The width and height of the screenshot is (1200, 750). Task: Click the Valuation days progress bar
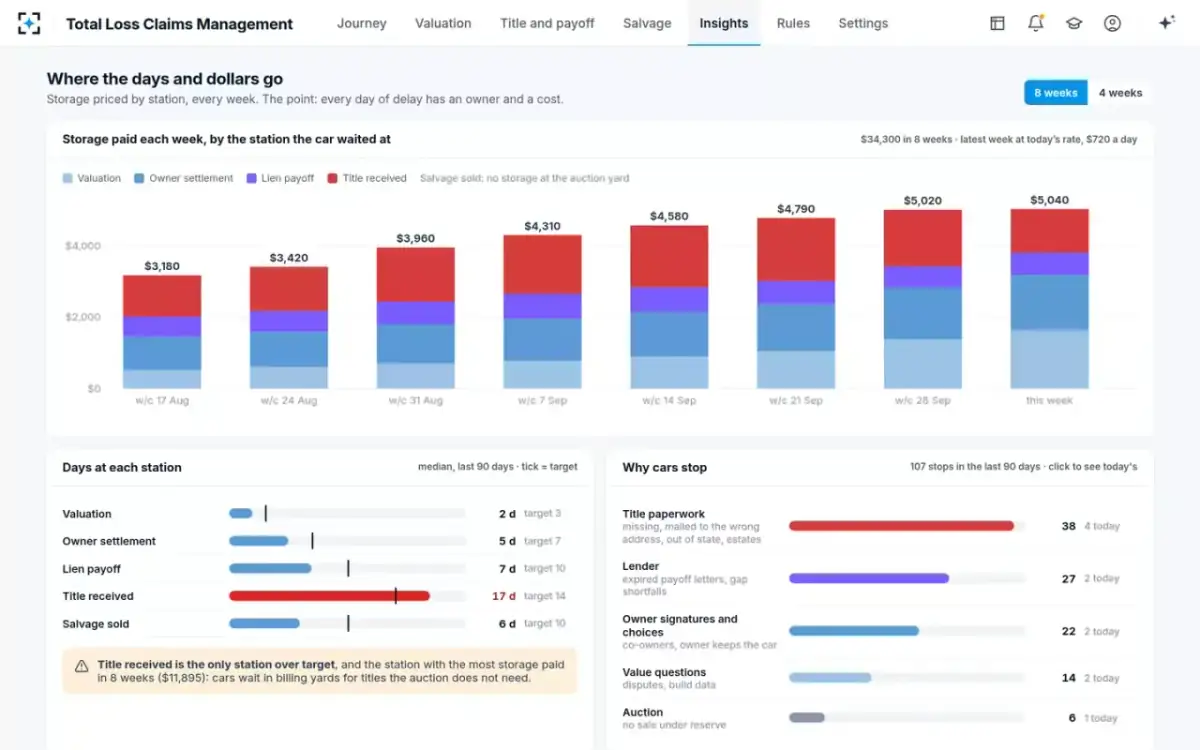347,513
